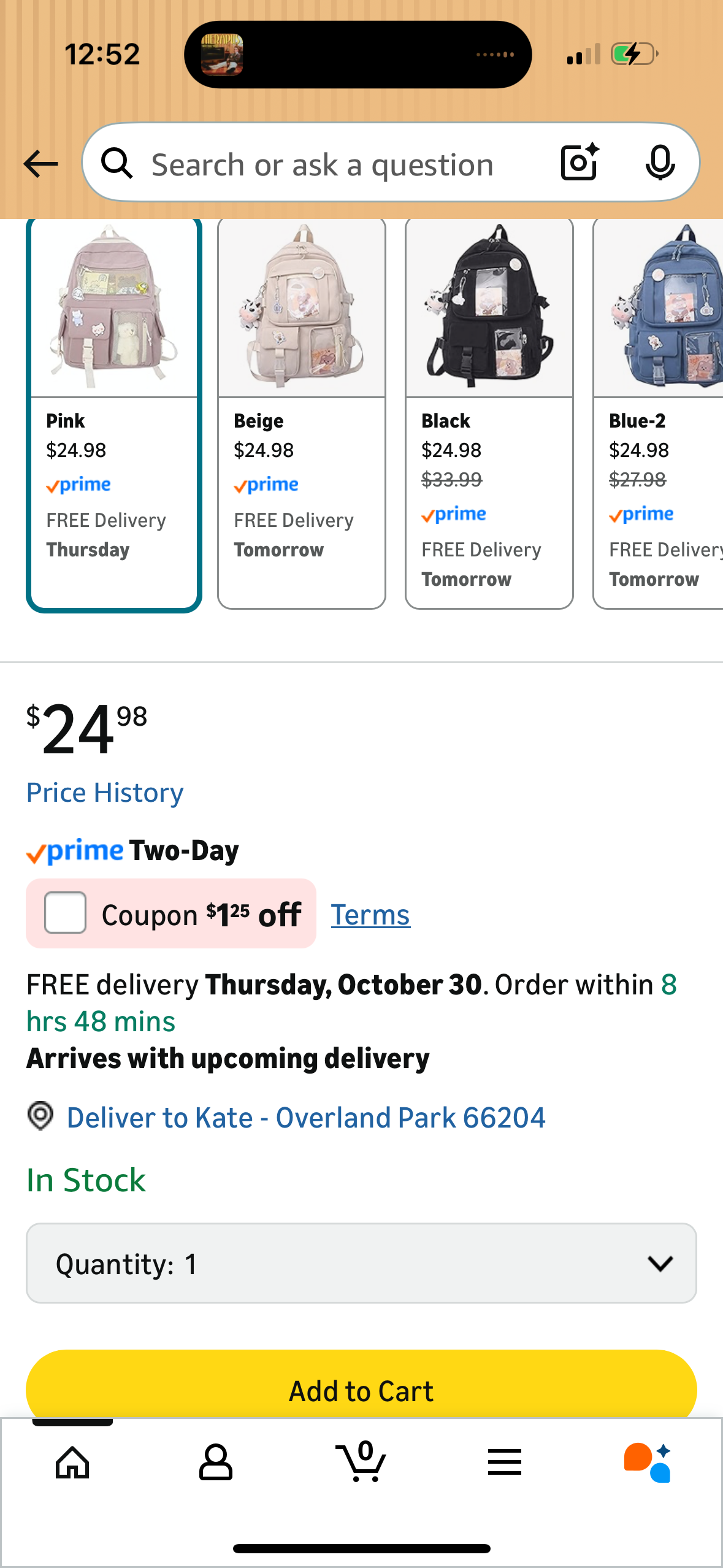
Task: Open the search magnifier field
Action: click(x=307, y=163)
